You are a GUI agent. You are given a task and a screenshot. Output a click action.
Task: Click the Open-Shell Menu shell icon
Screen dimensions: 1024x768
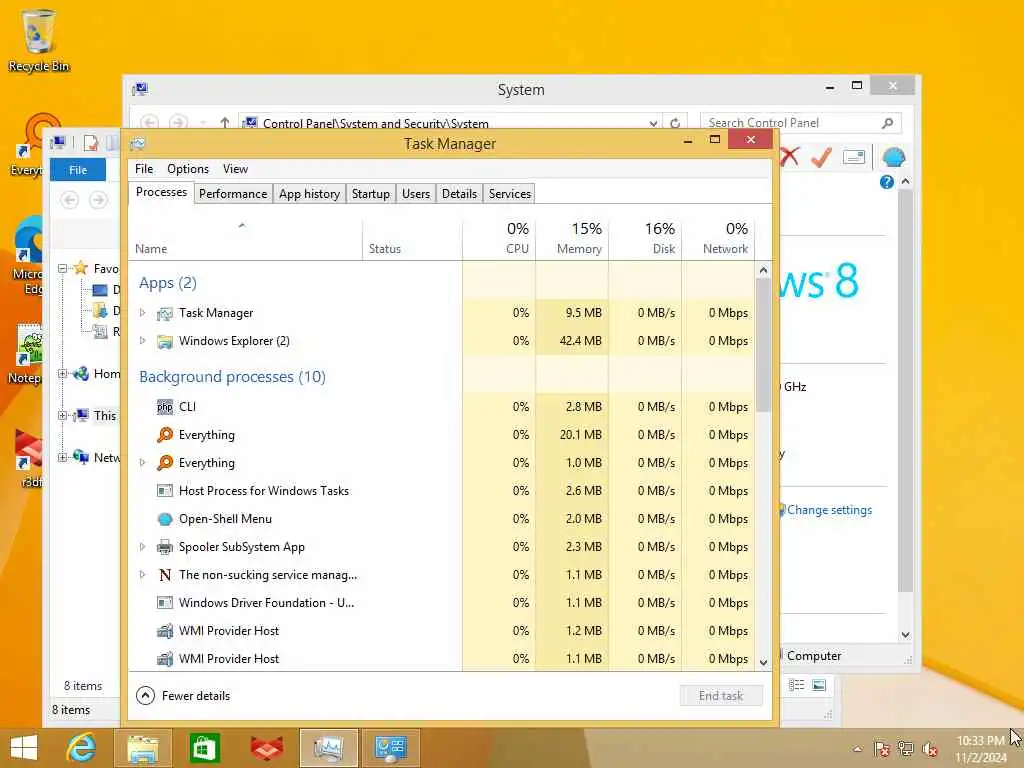point(165,519)
